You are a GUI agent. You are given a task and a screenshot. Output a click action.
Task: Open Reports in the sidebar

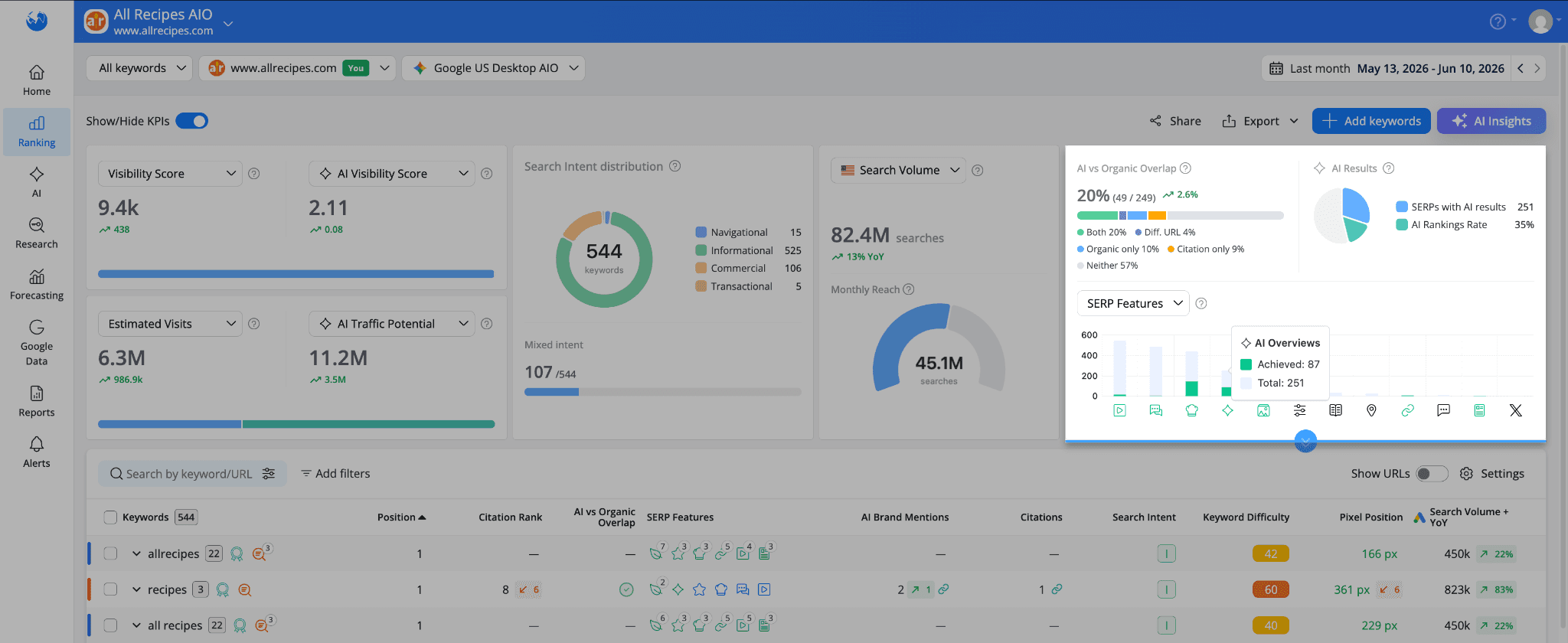tap(36, 401)
